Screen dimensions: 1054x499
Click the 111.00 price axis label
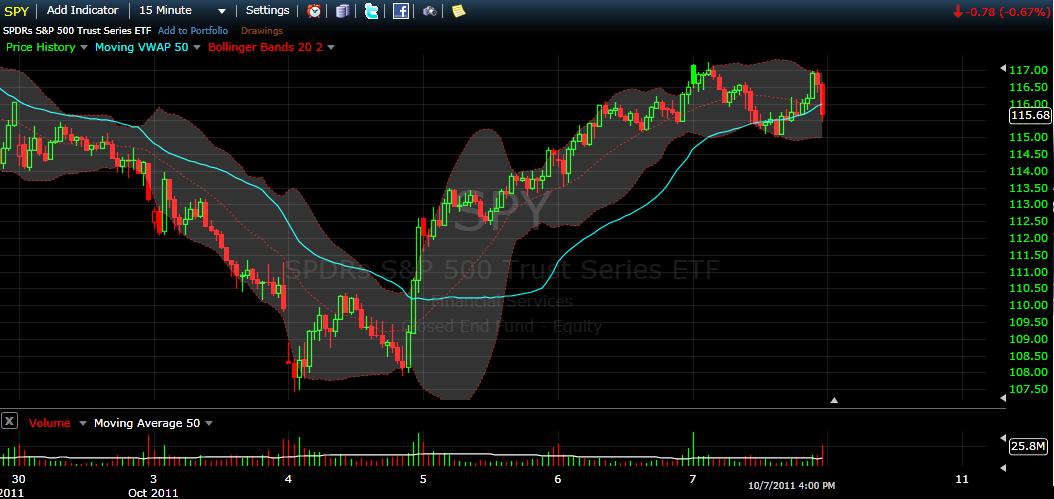[1028, 272]
